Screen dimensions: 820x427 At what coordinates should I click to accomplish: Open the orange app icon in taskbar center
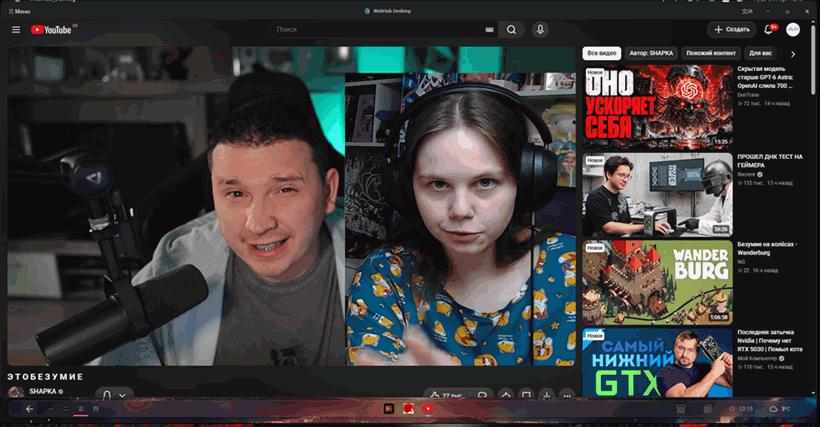(389, 409)
